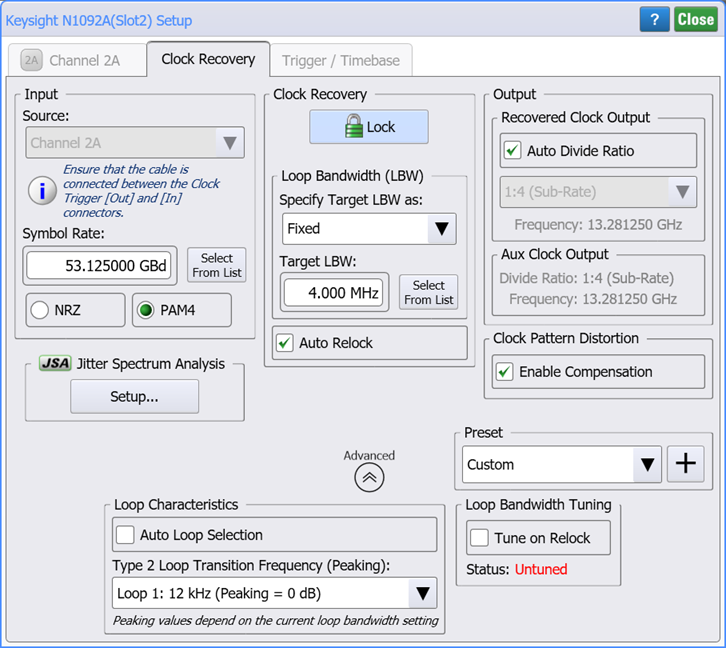Click Select From List for Target LBW
This screenshot has height=648, width=726.
pyautogui.click(x=429, y=293)
